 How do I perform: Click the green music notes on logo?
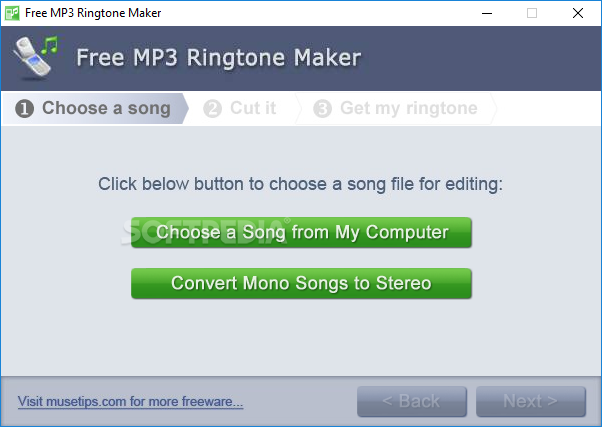point(49,45)
